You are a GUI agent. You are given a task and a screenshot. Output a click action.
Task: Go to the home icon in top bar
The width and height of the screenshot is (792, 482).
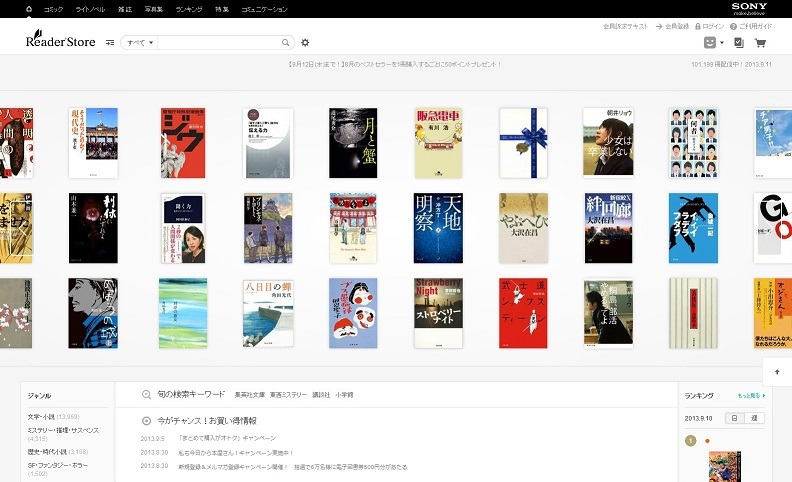tap(29, 9)
